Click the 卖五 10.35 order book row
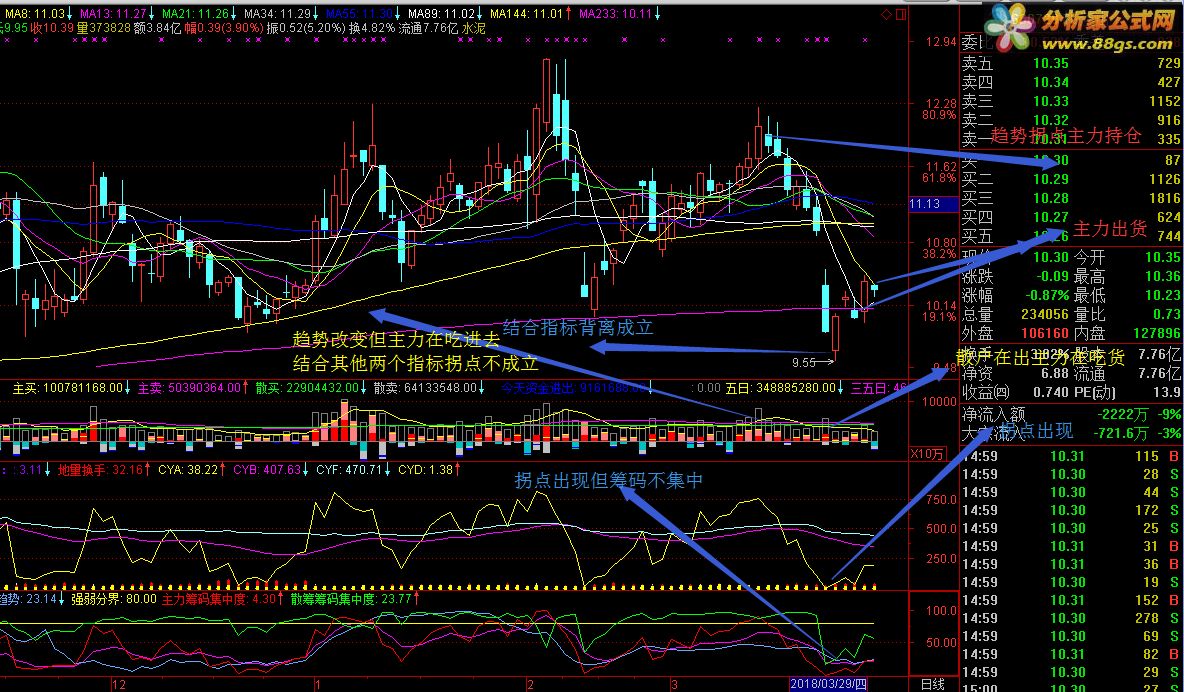This screenshot has height=692, width=1184. tap(1071, 63)
